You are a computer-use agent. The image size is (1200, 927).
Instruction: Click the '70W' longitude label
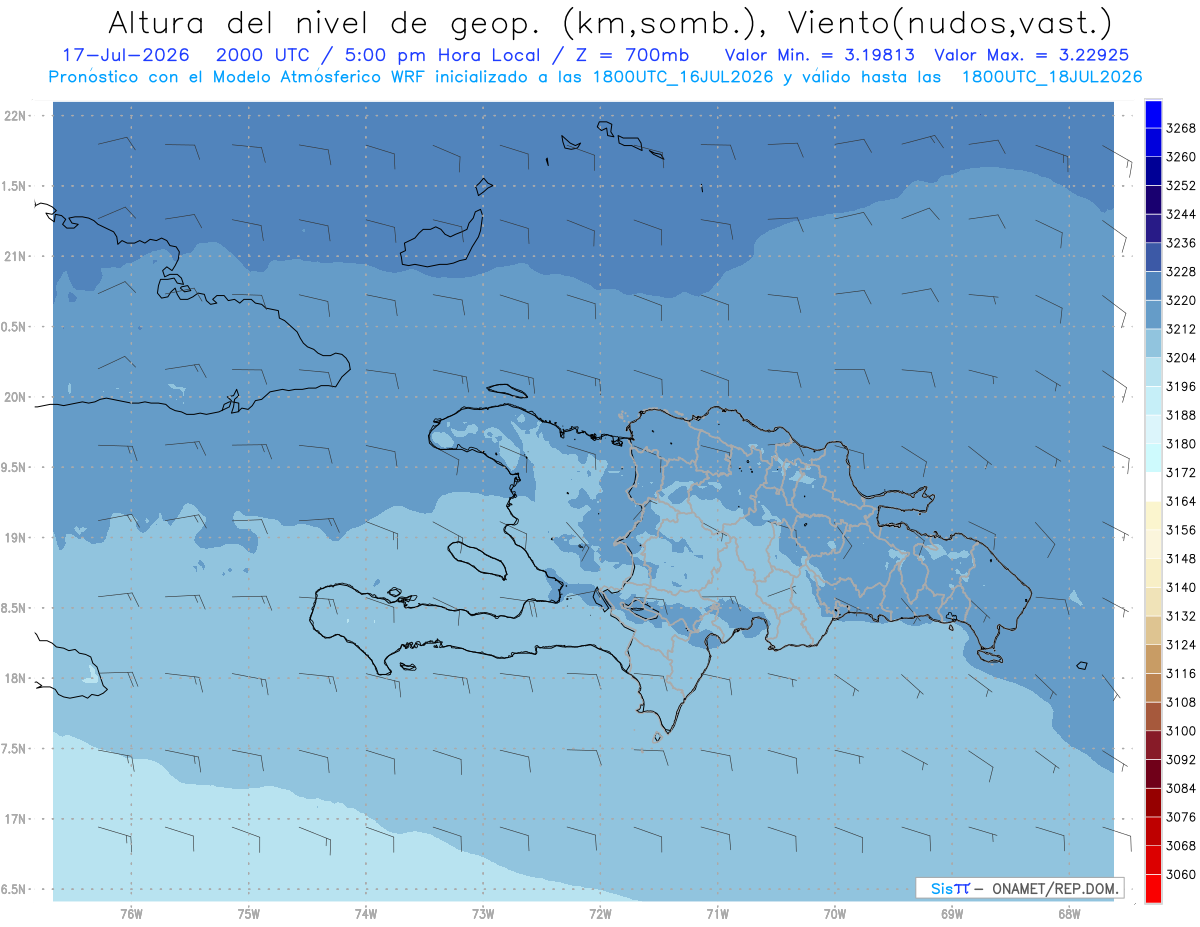click(835, 914)
